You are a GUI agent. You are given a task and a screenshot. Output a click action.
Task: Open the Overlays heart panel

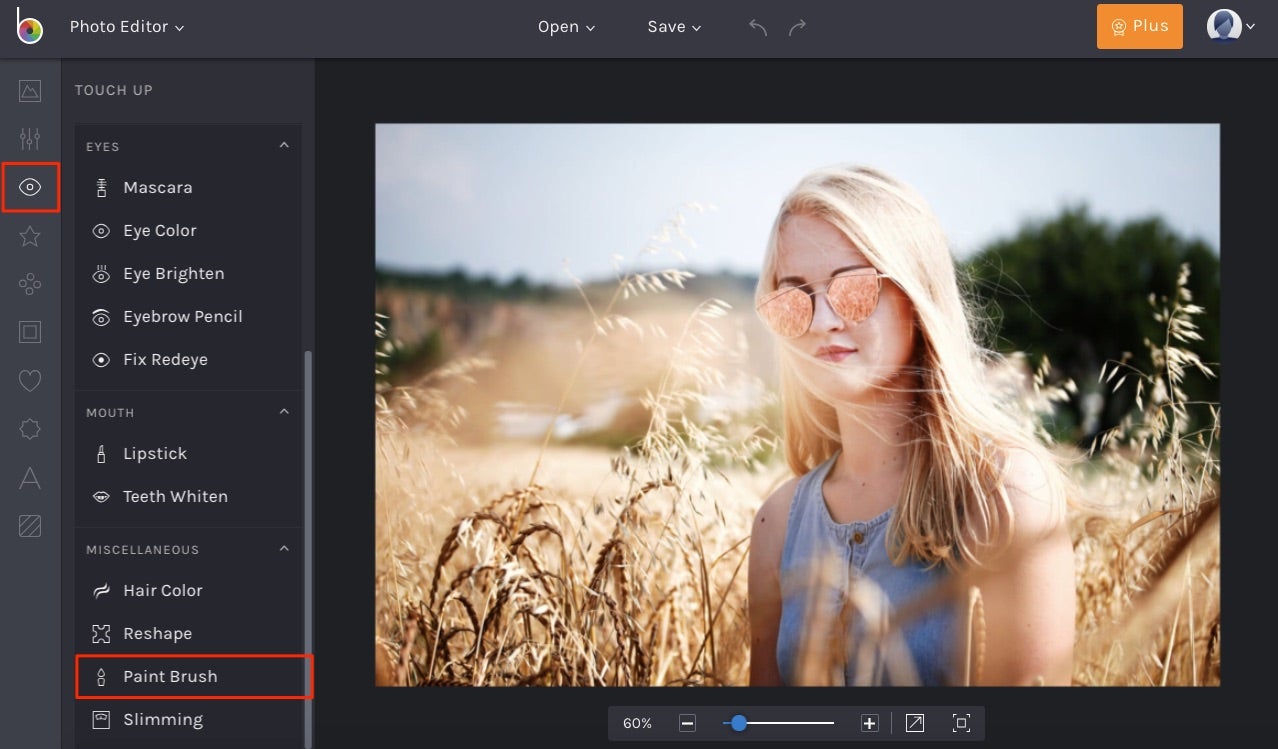click(x=30, y=380)
